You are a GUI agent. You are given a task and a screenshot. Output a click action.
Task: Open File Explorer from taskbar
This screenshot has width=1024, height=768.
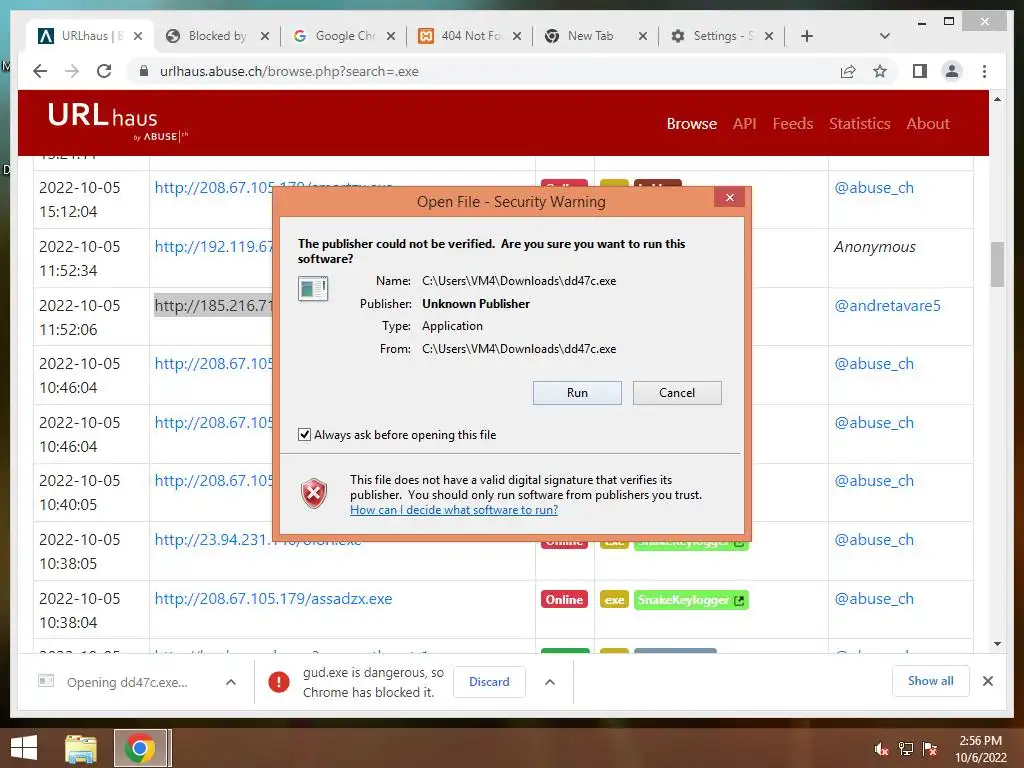80,748
